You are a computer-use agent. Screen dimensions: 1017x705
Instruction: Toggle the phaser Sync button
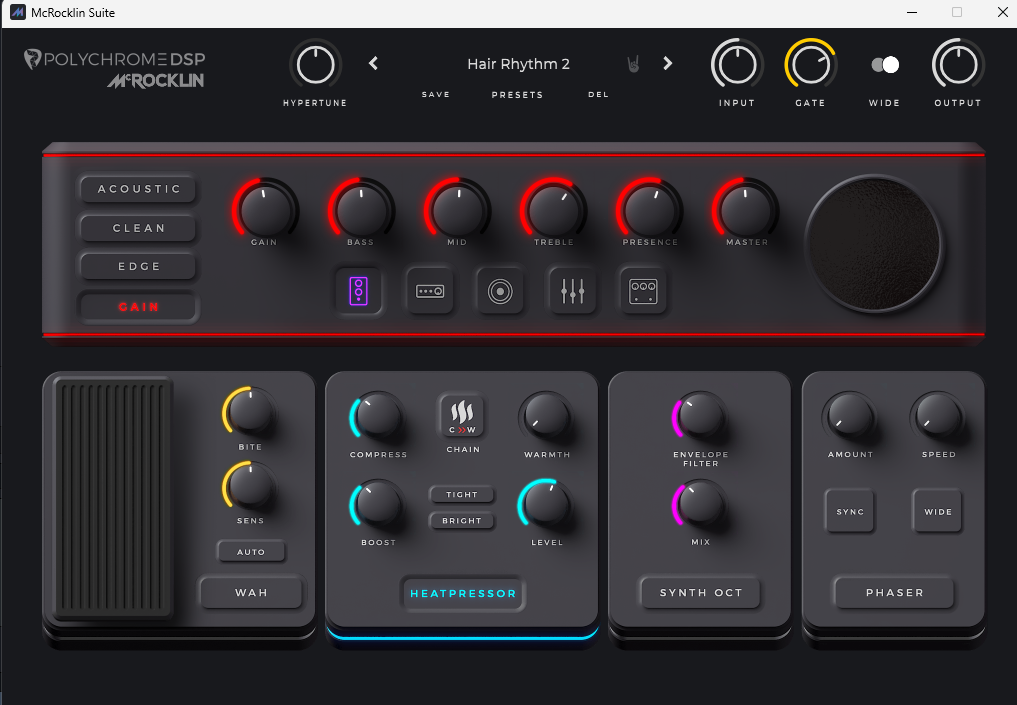850,512
